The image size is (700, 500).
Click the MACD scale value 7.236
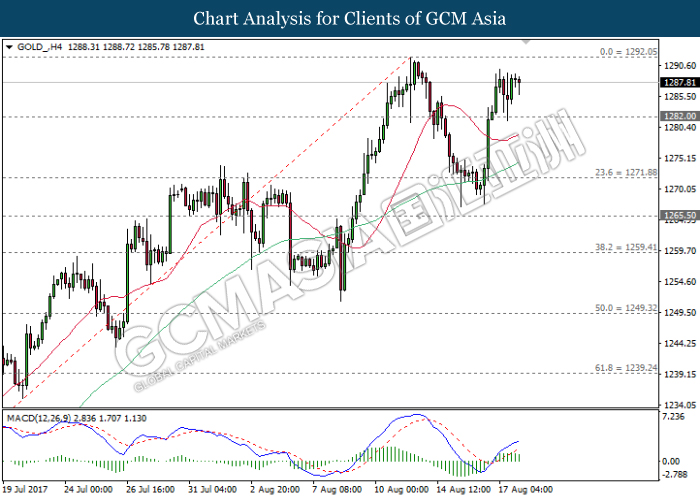click(x=674, y=417)
